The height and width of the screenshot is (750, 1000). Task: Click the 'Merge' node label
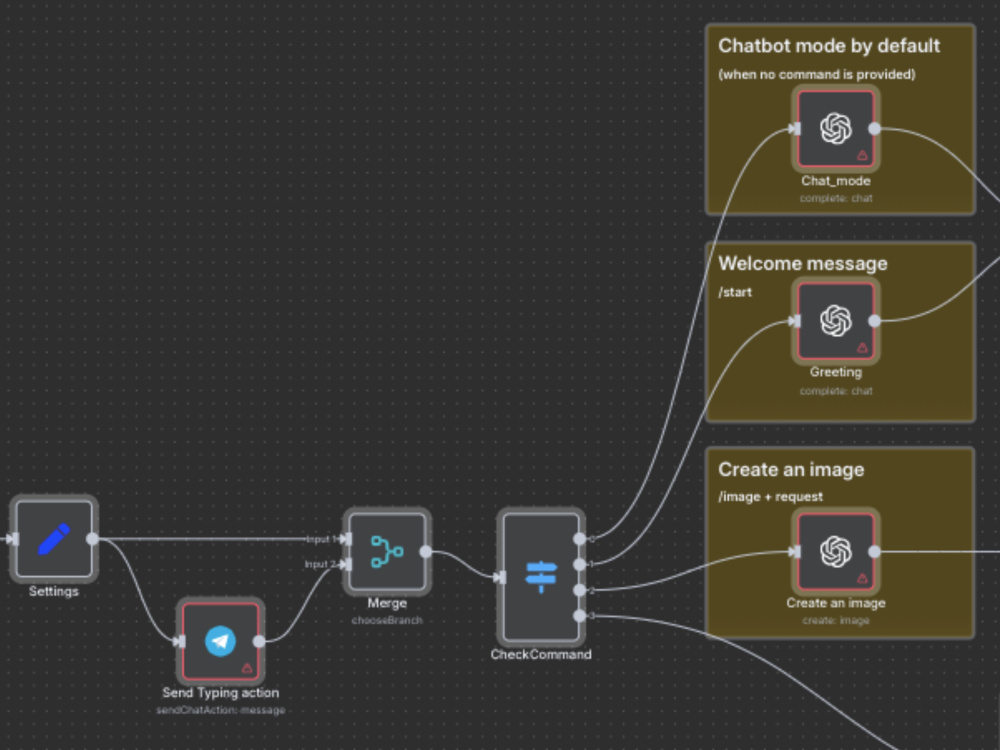pyautogui.click(x=387, y=603)
